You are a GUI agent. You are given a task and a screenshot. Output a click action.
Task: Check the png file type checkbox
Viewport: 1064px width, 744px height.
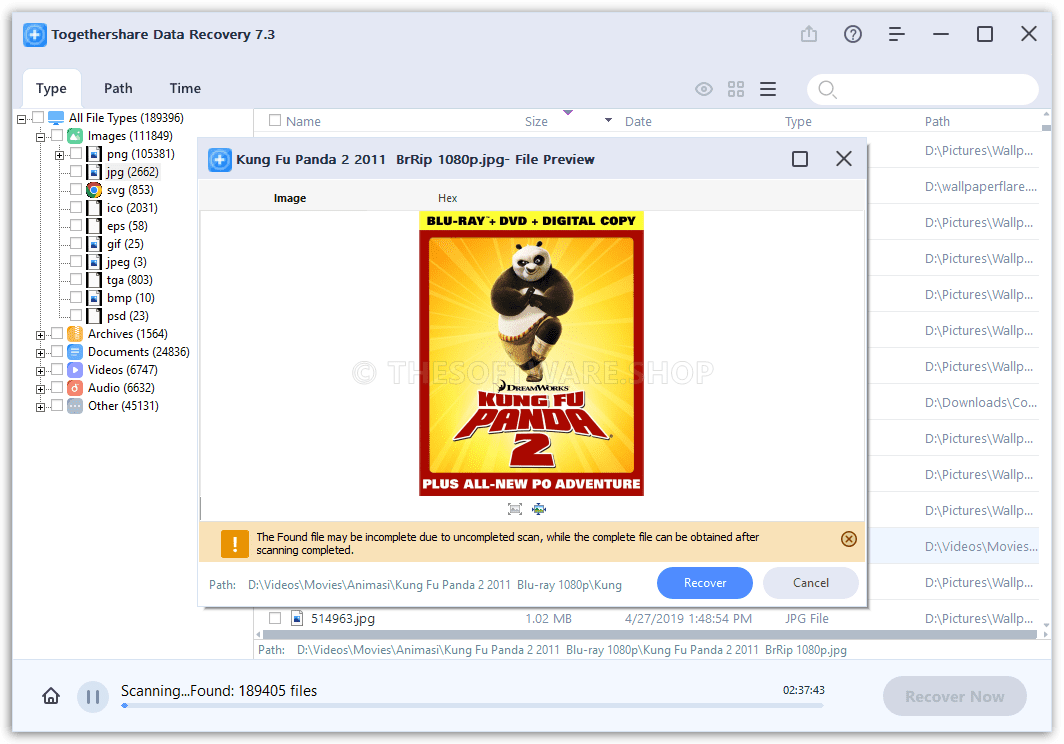click(76, 153)
